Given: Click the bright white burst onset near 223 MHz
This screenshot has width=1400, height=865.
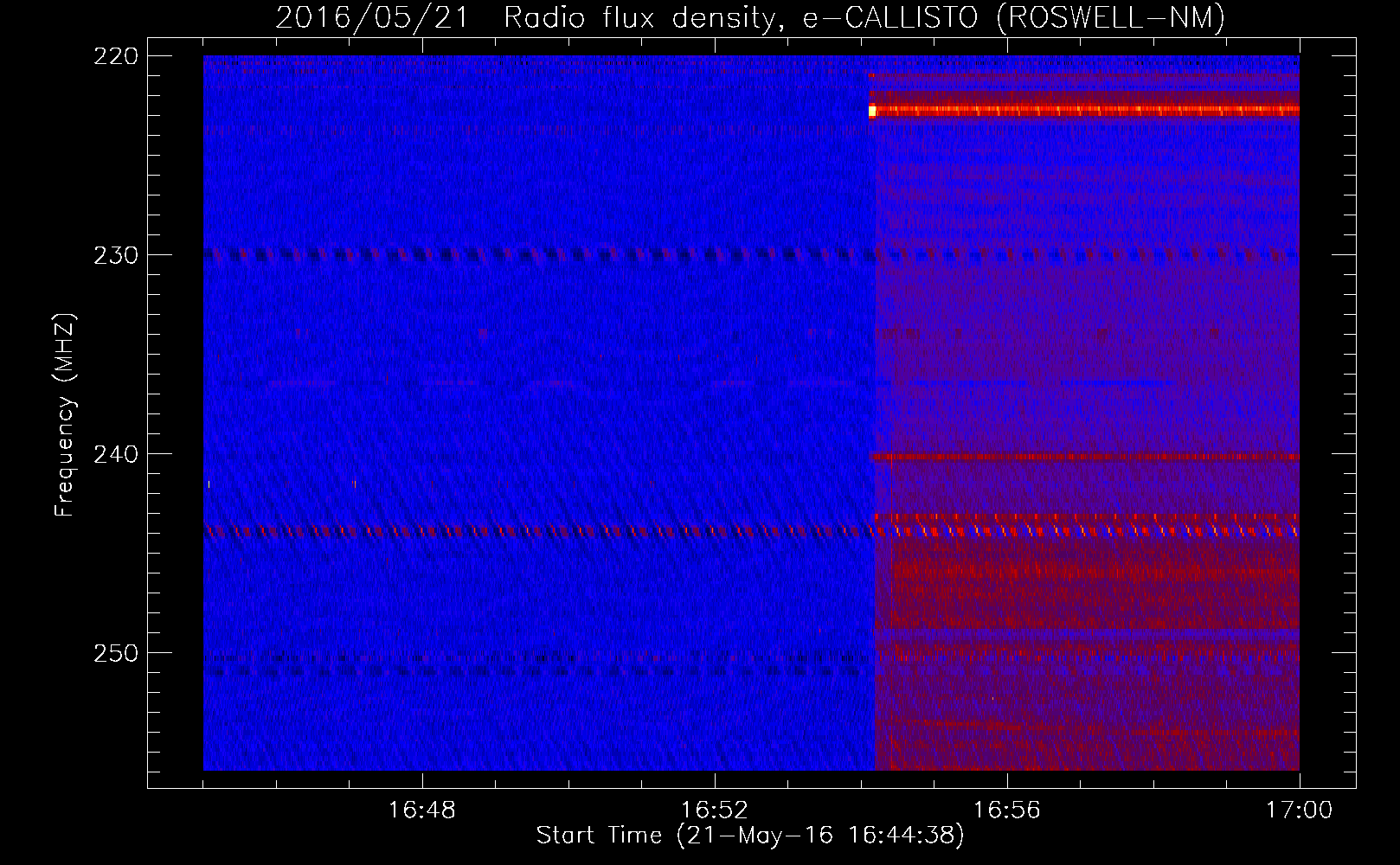Looking at the screenshot, I should coord(872,111).
